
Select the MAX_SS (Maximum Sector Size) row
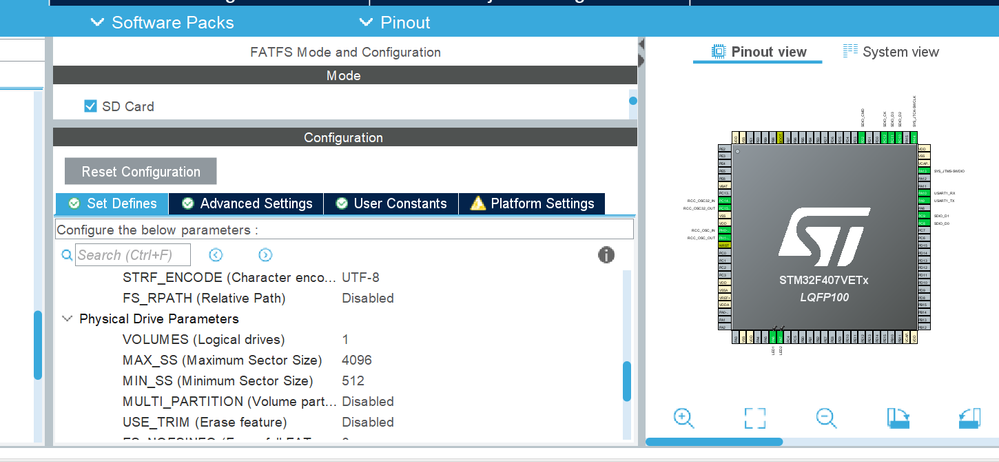[x=341, y=360]
